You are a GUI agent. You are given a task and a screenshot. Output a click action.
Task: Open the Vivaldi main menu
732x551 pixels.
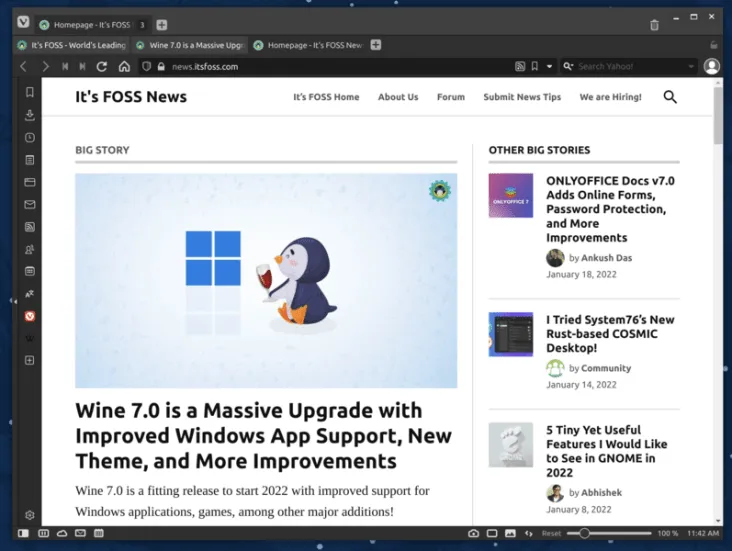point(23,23)
